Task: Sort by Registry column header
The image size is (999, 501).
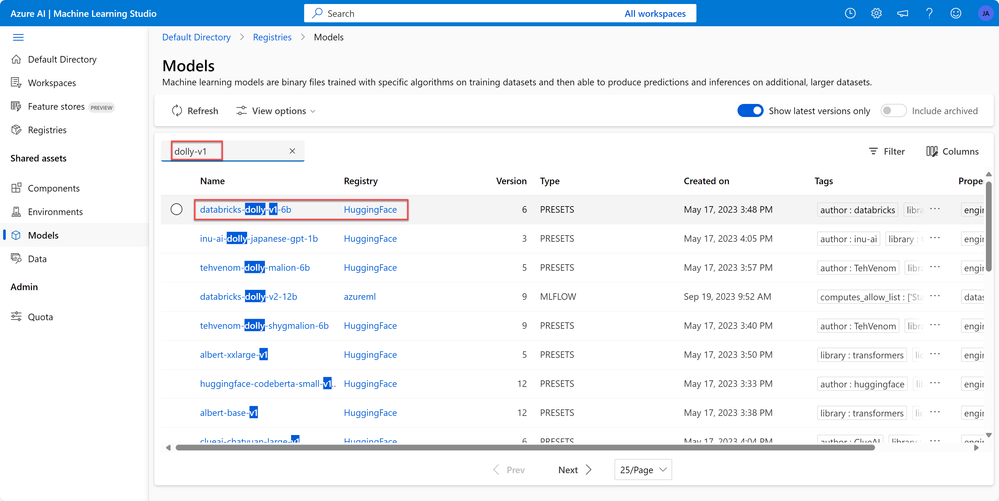Action: coord(361,181)
